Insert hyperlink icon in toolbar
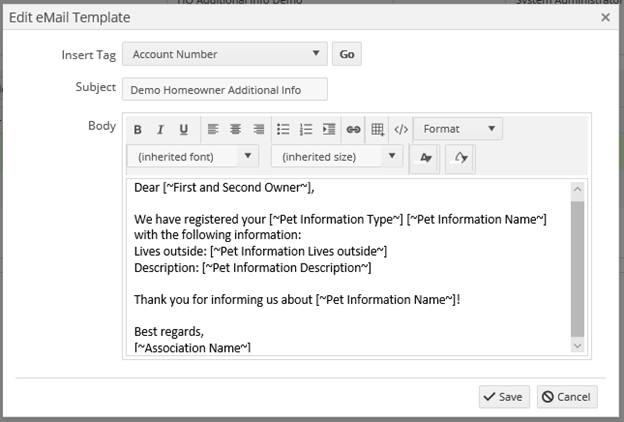 353,129
